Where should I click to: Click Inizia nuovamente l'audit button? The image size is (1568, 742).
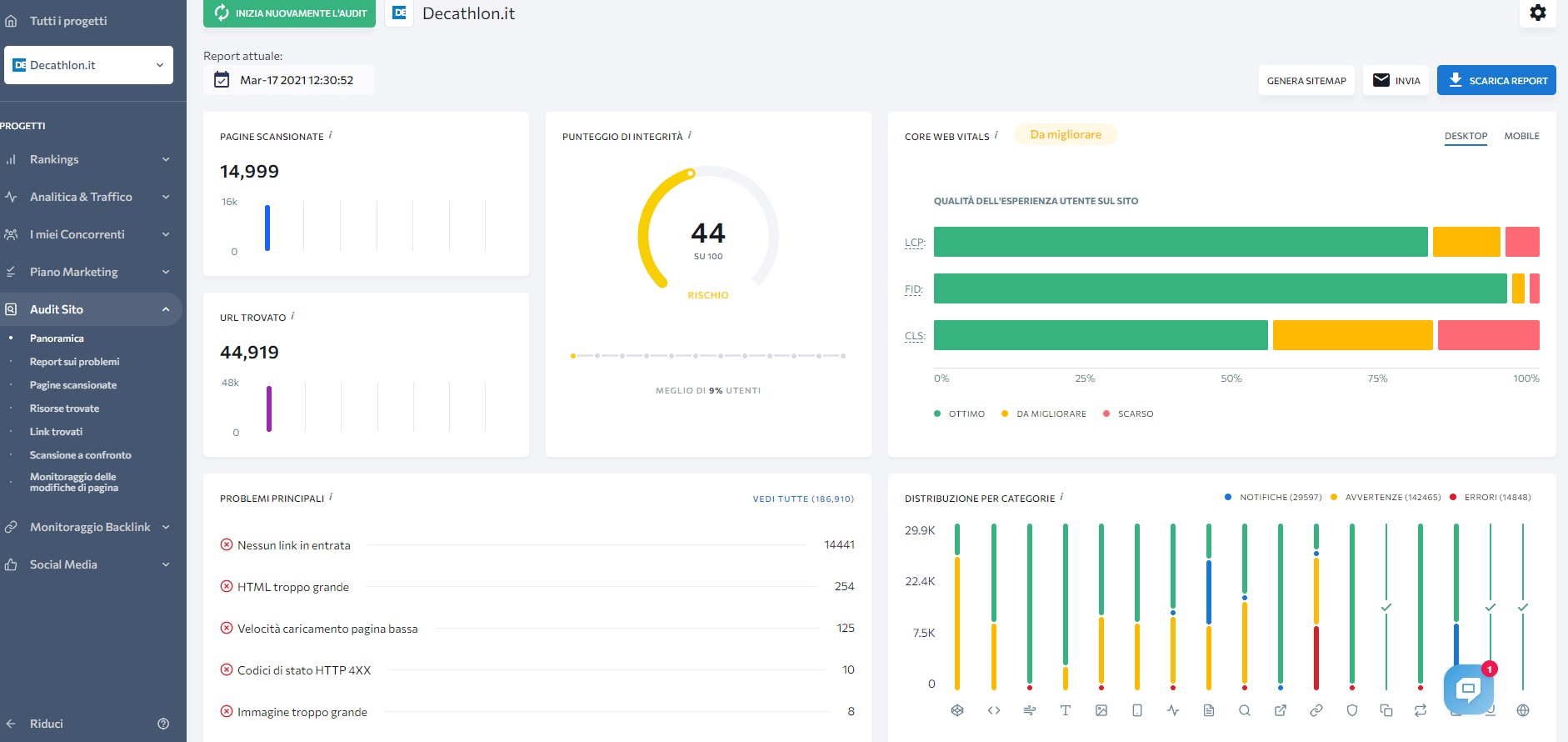(x=289, y=13)
